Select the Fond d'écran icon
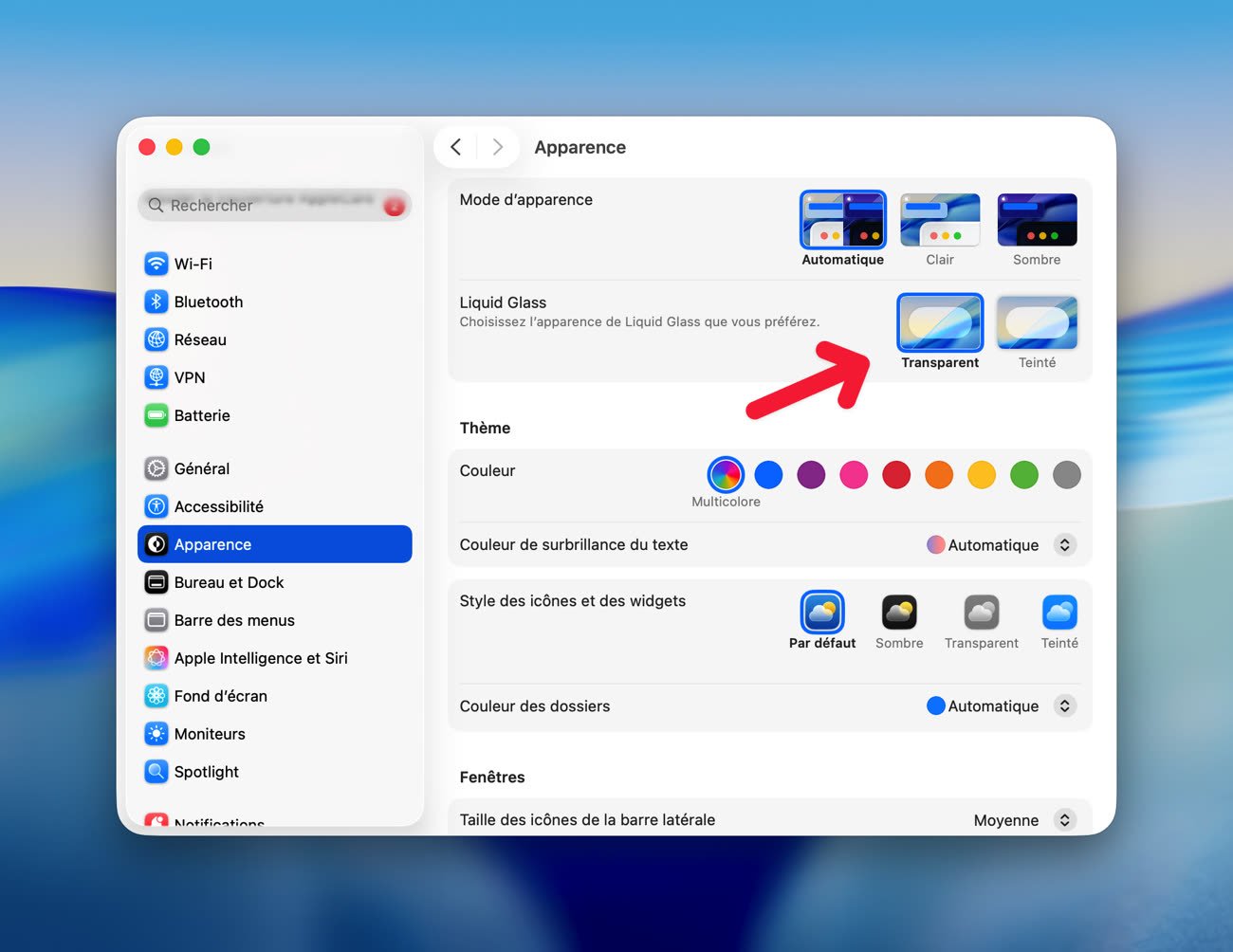Screen dimensions: 1233x952 coord(156,696)
